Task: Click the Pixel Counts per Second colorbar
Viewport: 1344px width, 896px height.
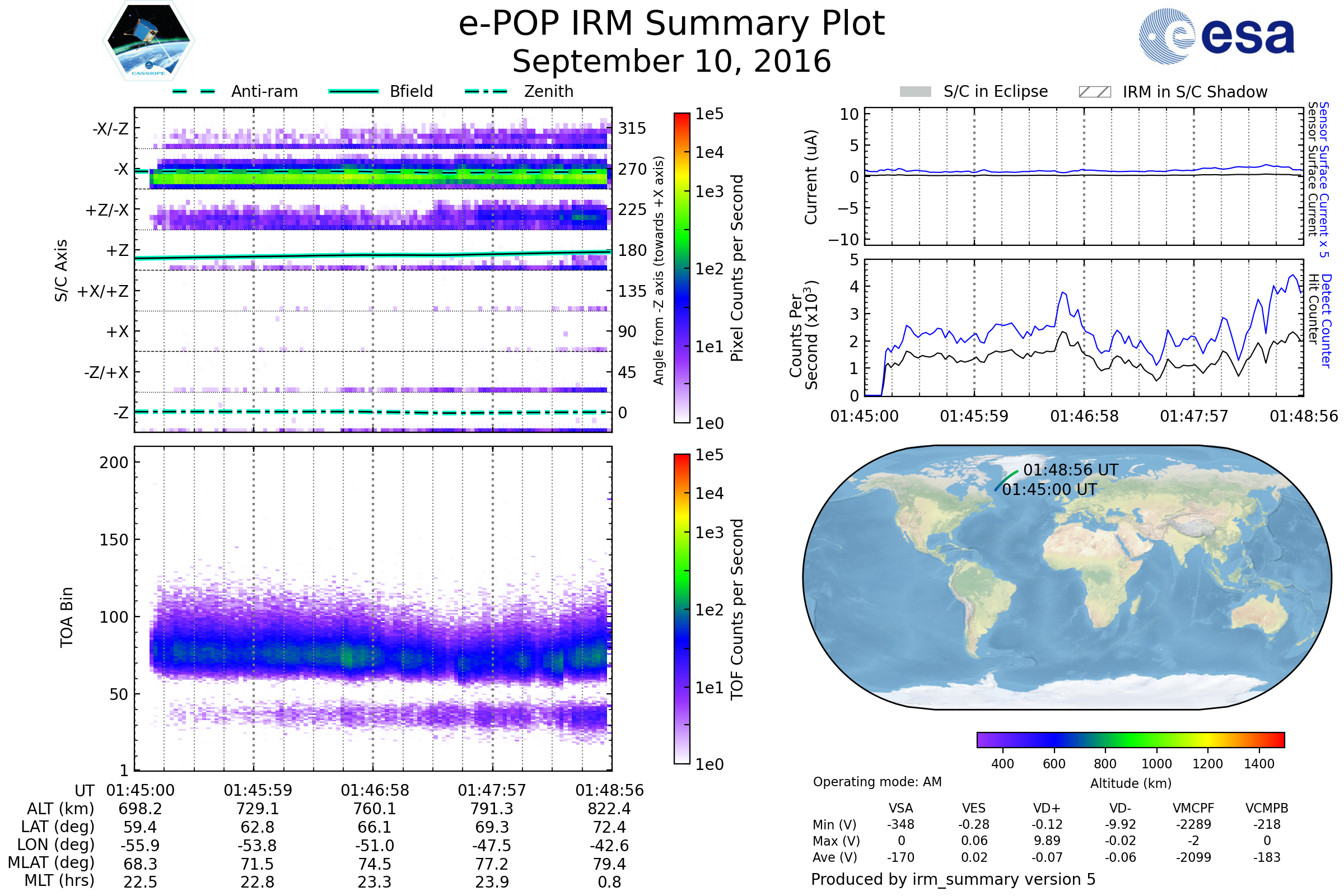Action: [x=682, y=268]
